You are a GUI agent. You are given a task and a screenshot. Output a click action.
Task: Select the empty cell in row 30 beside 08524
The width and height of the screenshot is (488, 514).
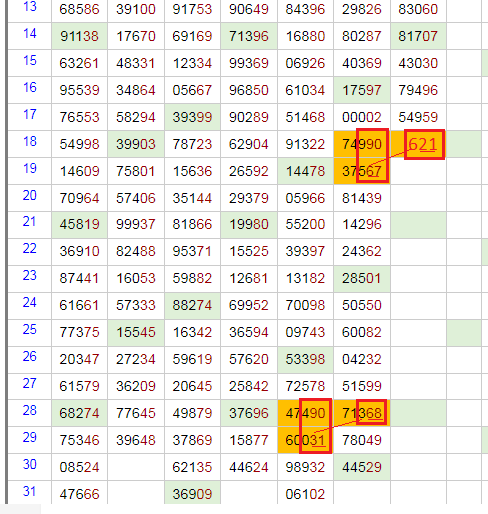136,467
